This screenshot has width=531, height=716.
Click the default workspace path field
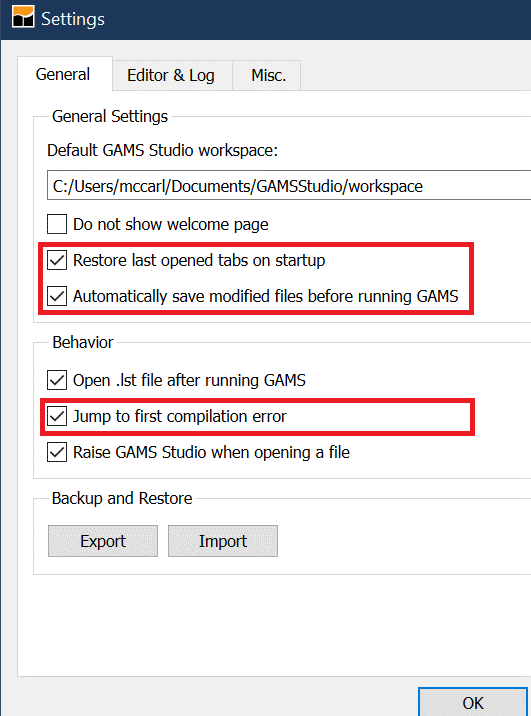289,185
